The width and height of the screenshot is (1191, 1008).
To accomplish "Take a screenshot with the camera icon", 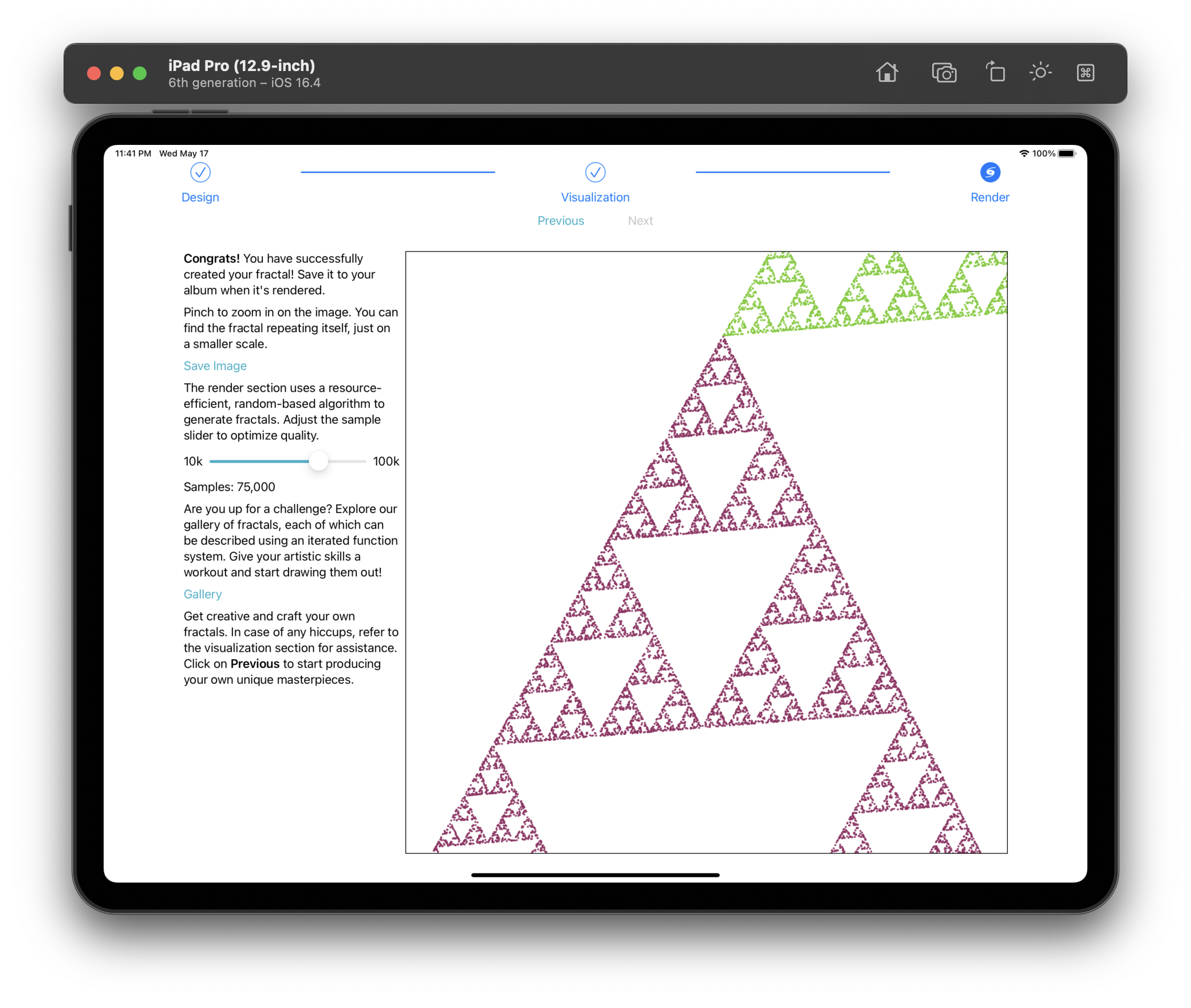I will [944, 73].
